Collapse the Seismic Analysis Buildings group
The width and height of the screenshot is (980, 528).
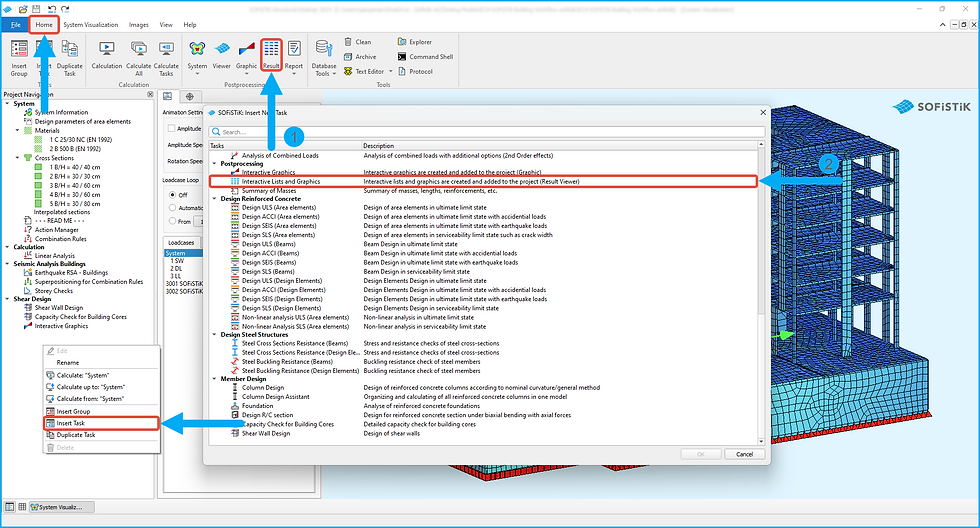click(x=8, y=264)
